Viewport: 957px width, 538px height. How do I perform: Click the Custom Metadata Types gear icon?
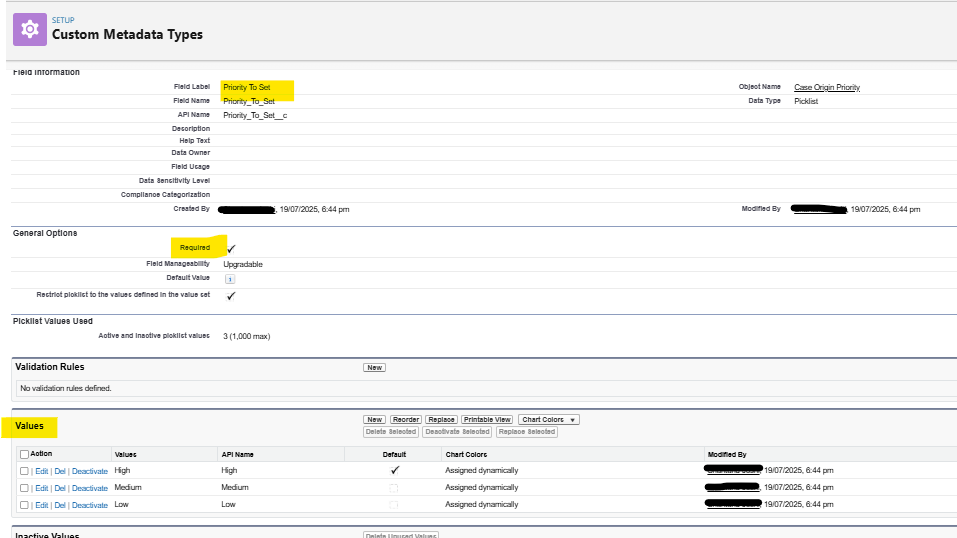click(29, 29)
